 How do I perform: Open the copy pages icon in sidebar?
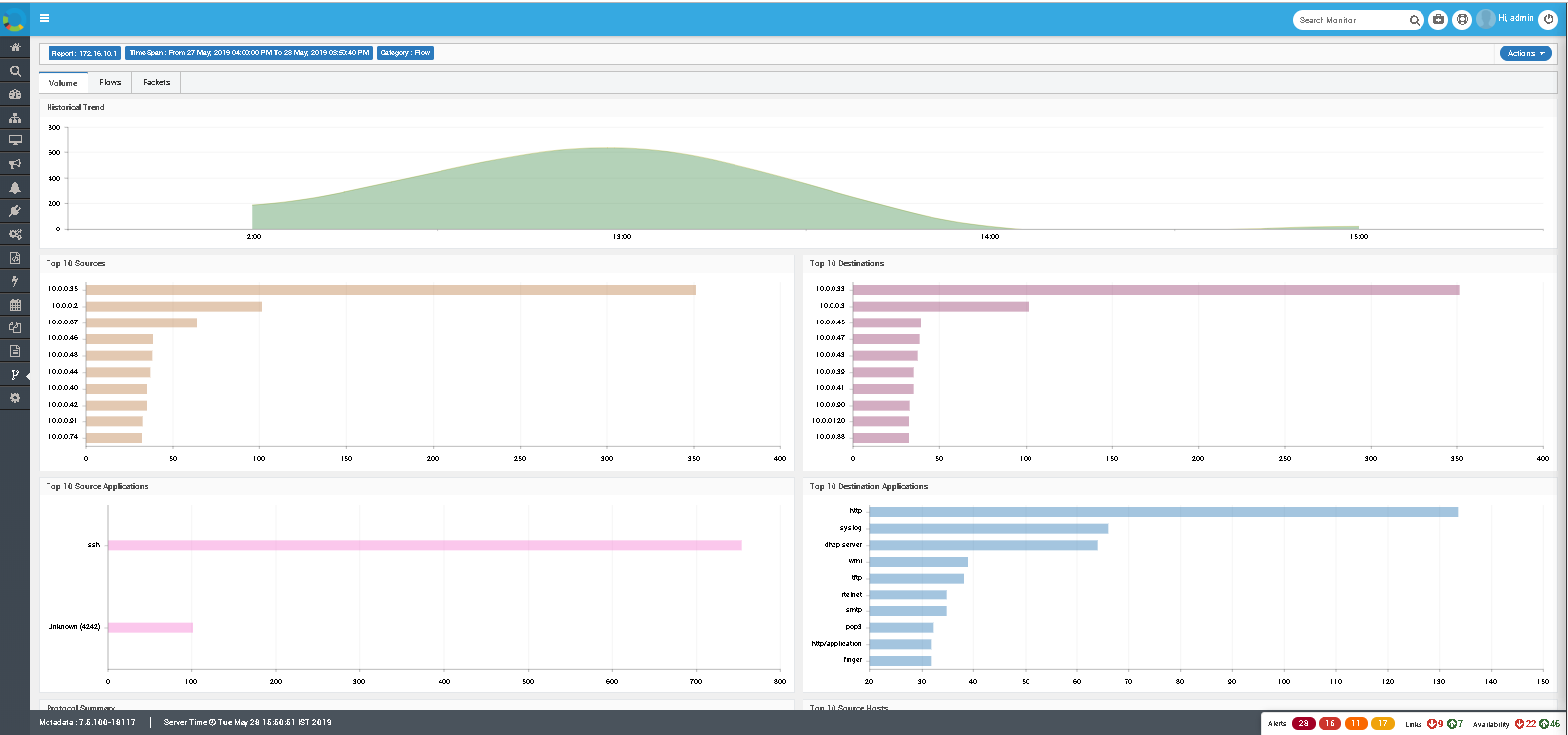pyautogui.click(x=15, y=327)
